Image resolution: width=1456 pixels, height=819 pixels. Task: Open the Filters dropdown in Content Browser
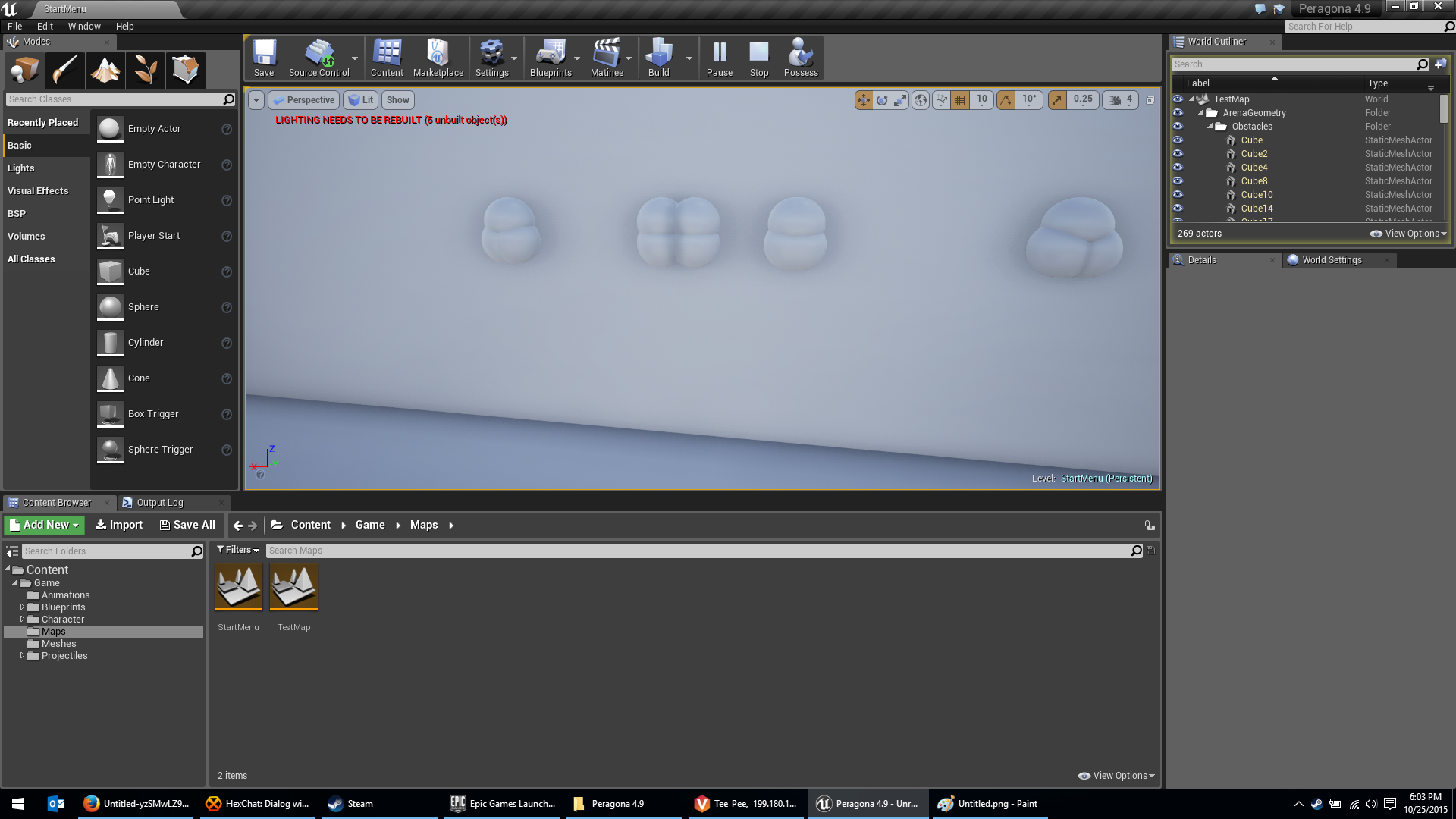238,550
